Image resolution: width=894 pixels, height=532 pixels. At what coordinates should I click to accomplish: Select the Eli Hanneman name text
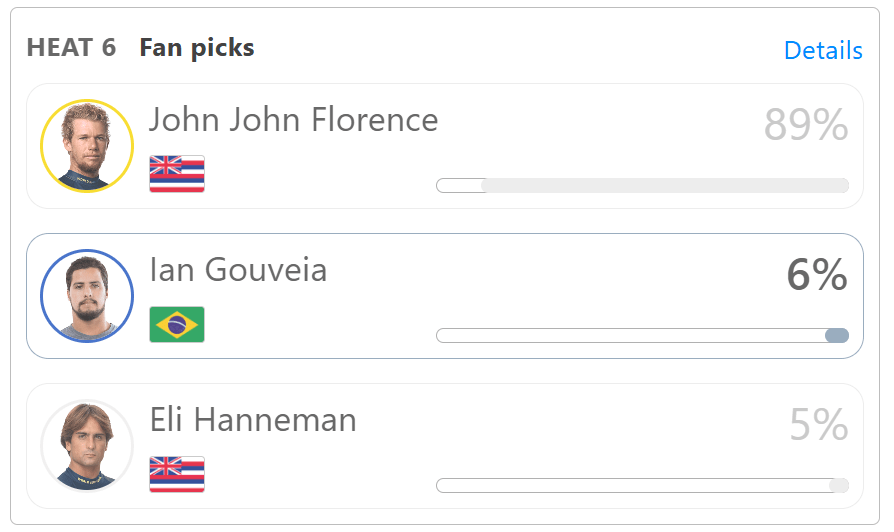click(253, 420)
